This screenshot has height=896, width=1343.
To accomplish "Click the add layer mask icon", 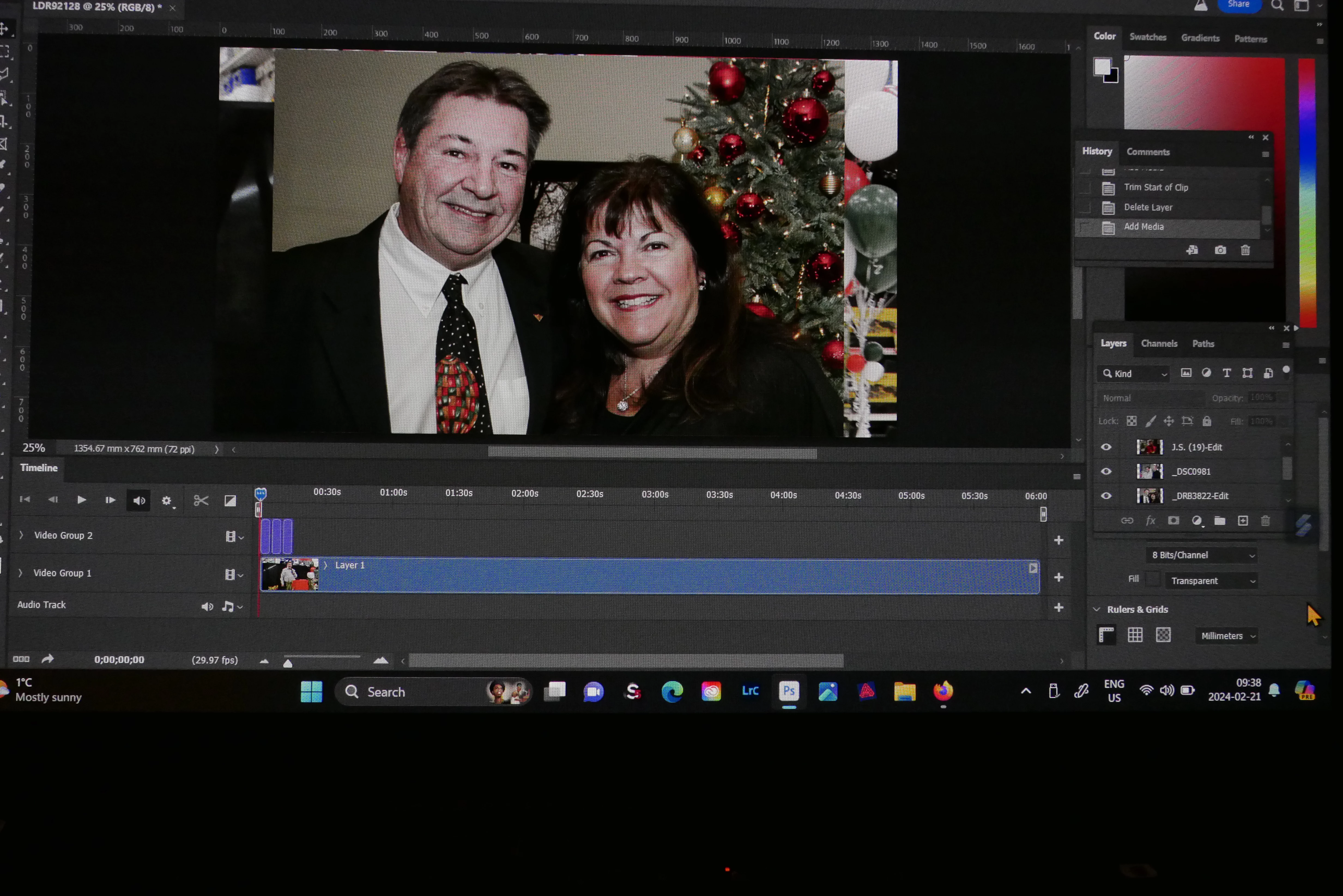I will pyautogui.click(x=1173, y=520).
